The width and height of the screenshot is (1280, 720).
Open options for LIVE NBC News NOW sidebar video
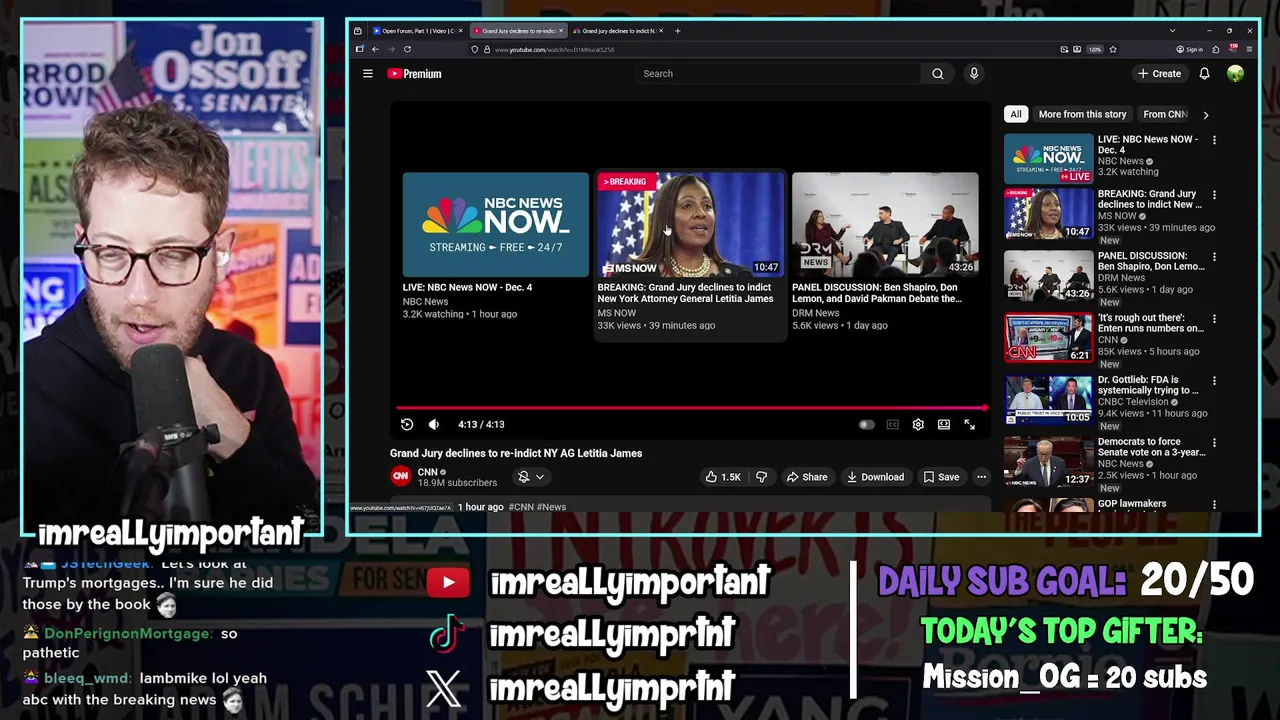[1214, 140]
